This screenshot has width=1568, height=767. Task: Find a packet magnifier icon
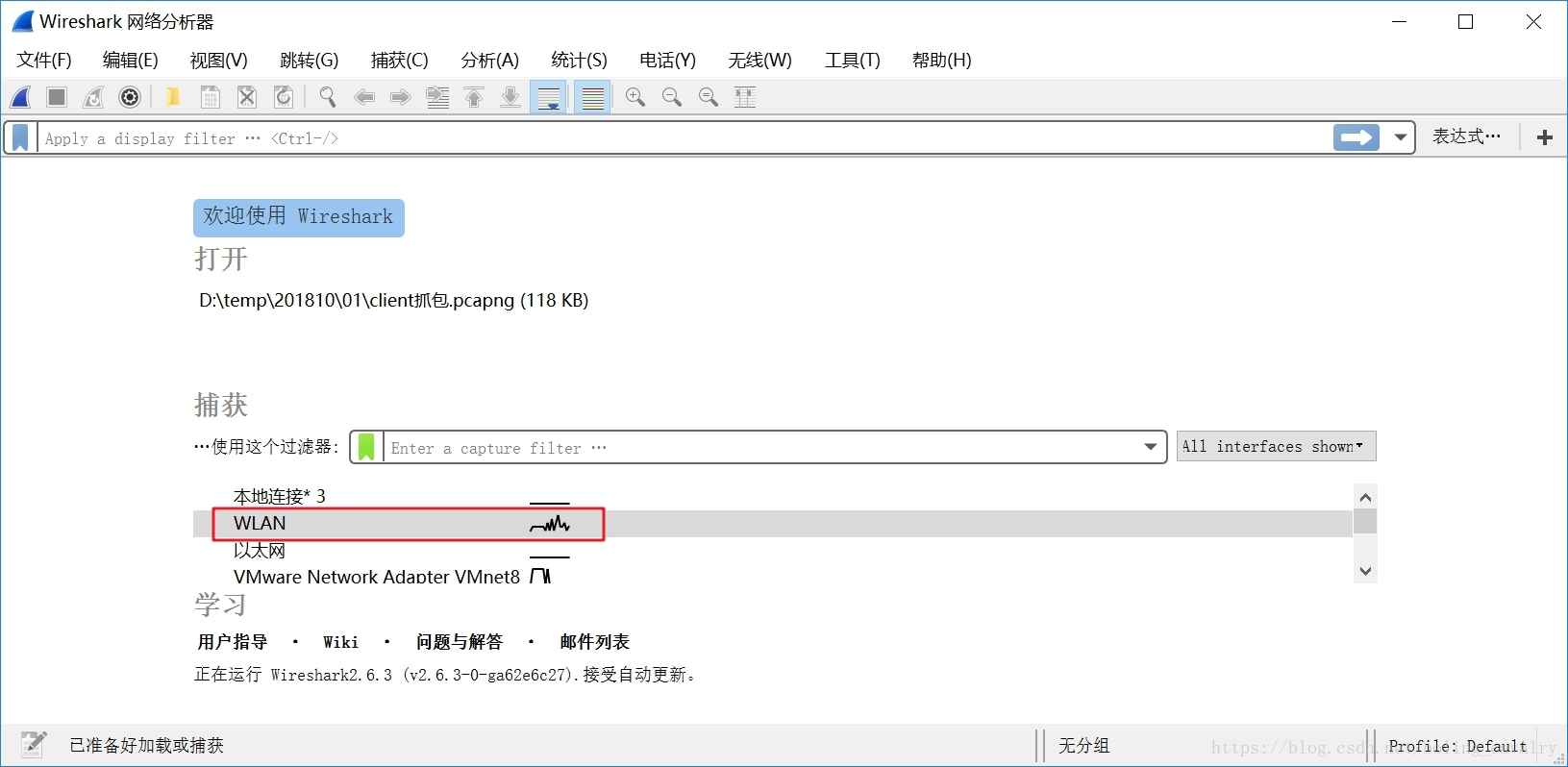click(x=328, y=97)
